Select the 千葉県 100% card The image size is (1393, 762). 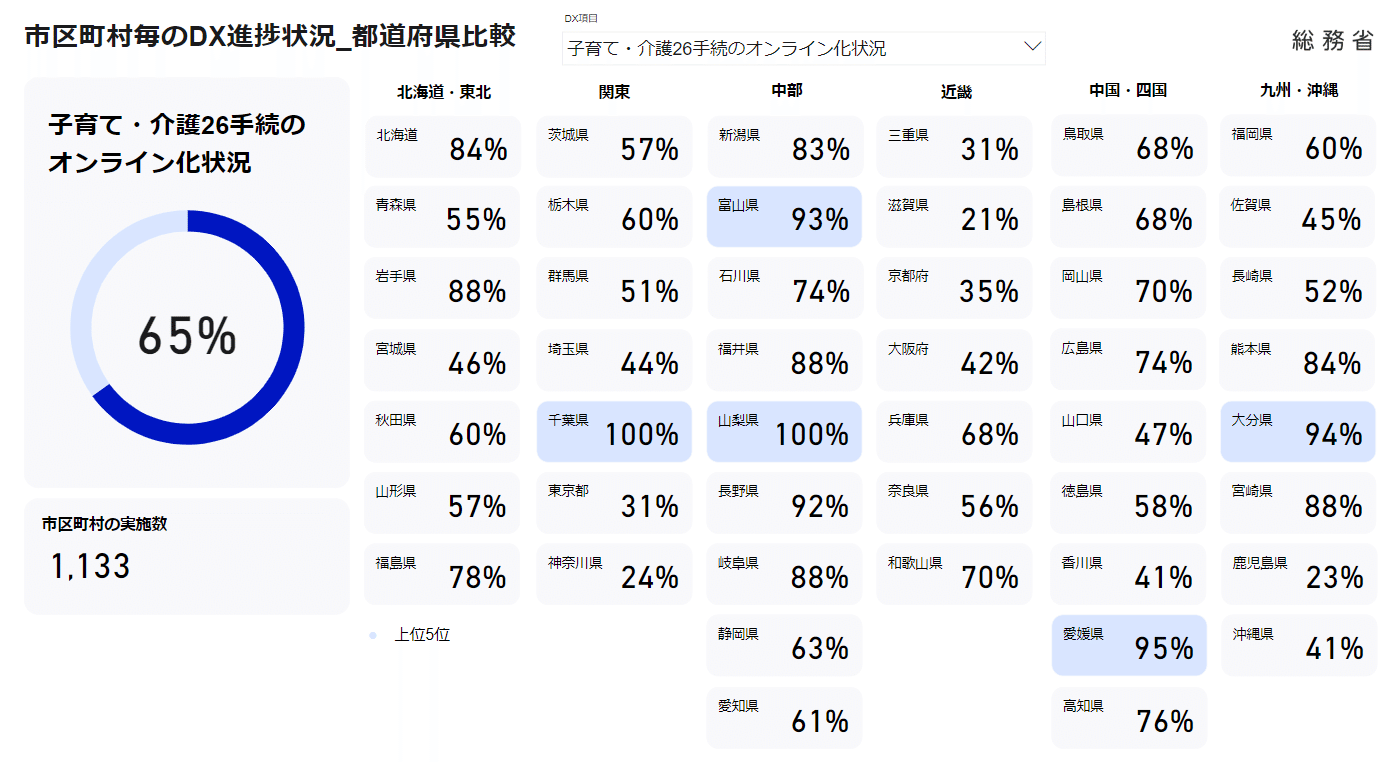(x=614, y=431)
